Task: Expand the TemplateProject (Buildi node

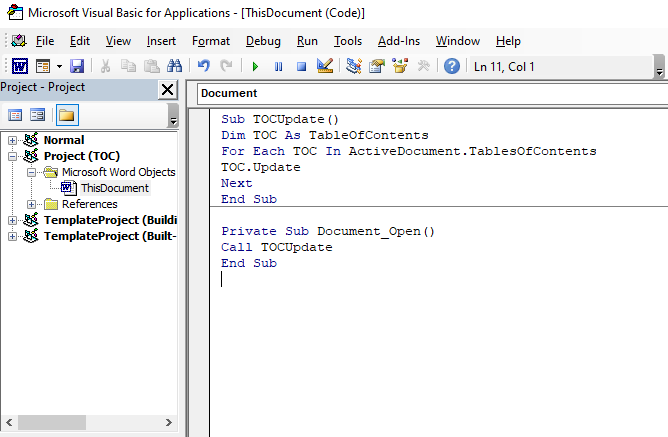Action: tap(12, 220)
